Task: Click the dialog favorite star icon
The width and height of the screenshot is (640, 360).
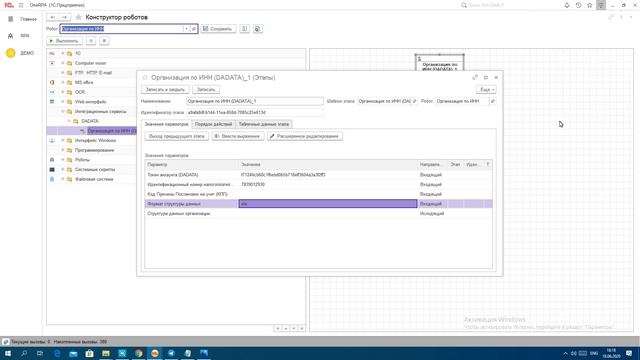Action: point(144,78)
